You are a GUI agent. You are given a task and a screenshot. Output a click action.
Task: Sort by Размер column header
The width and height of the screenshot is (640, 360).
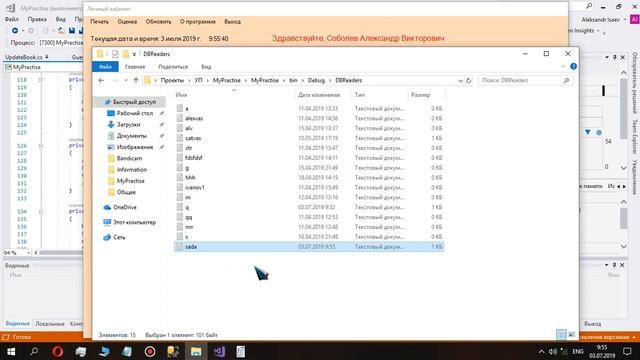(420, 95)
